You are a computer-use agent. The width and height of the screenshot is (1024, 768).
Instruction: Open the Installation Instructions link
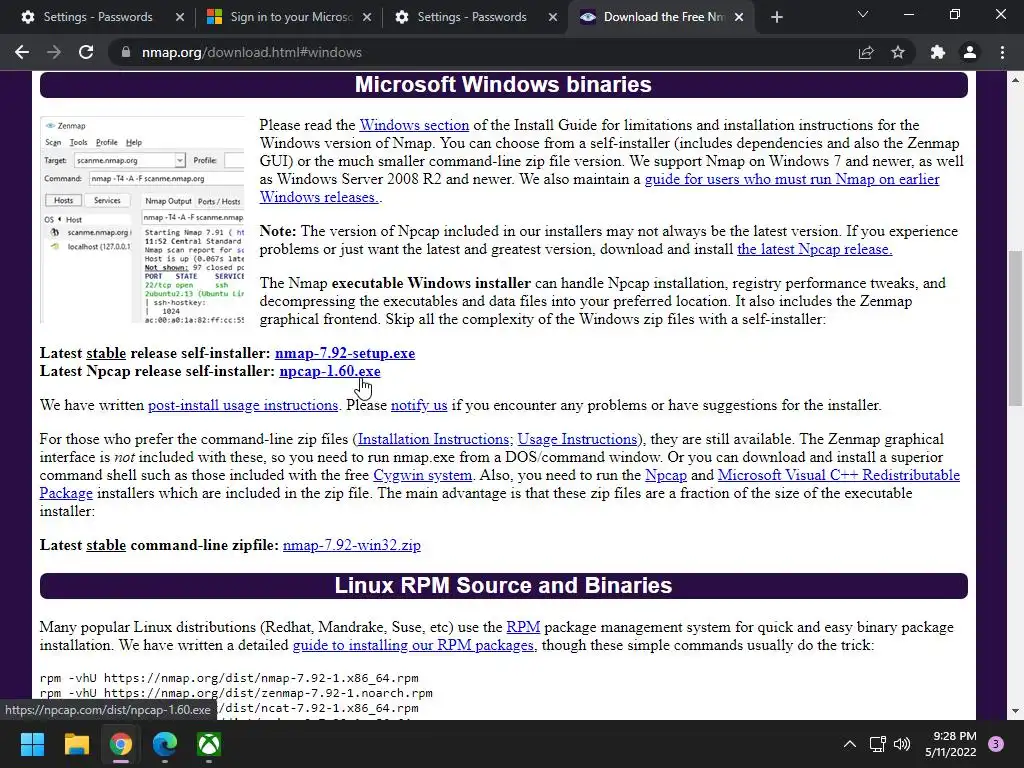coord(435,439)
